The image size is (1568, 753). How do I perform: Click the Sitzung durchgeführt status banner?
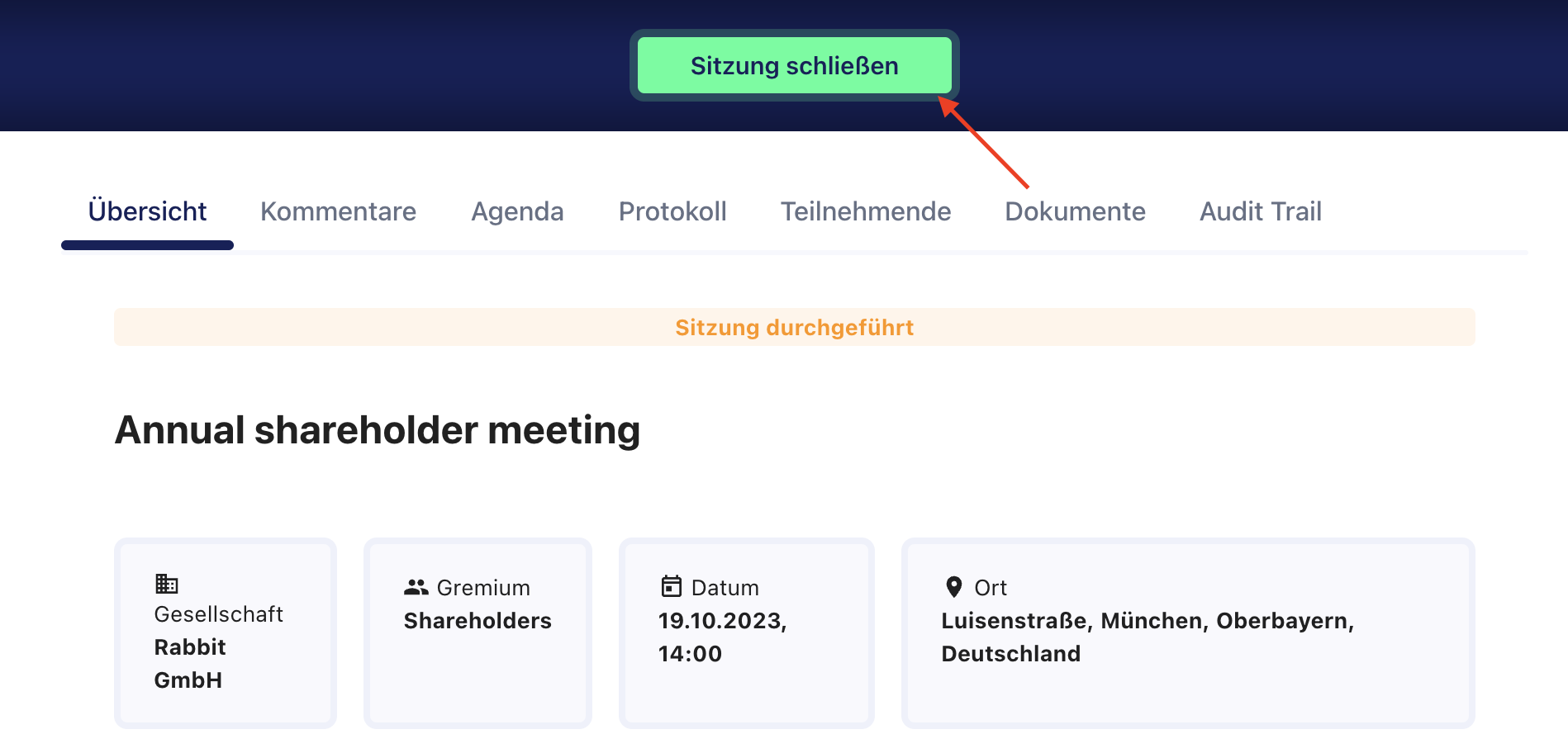click(794, 327)
